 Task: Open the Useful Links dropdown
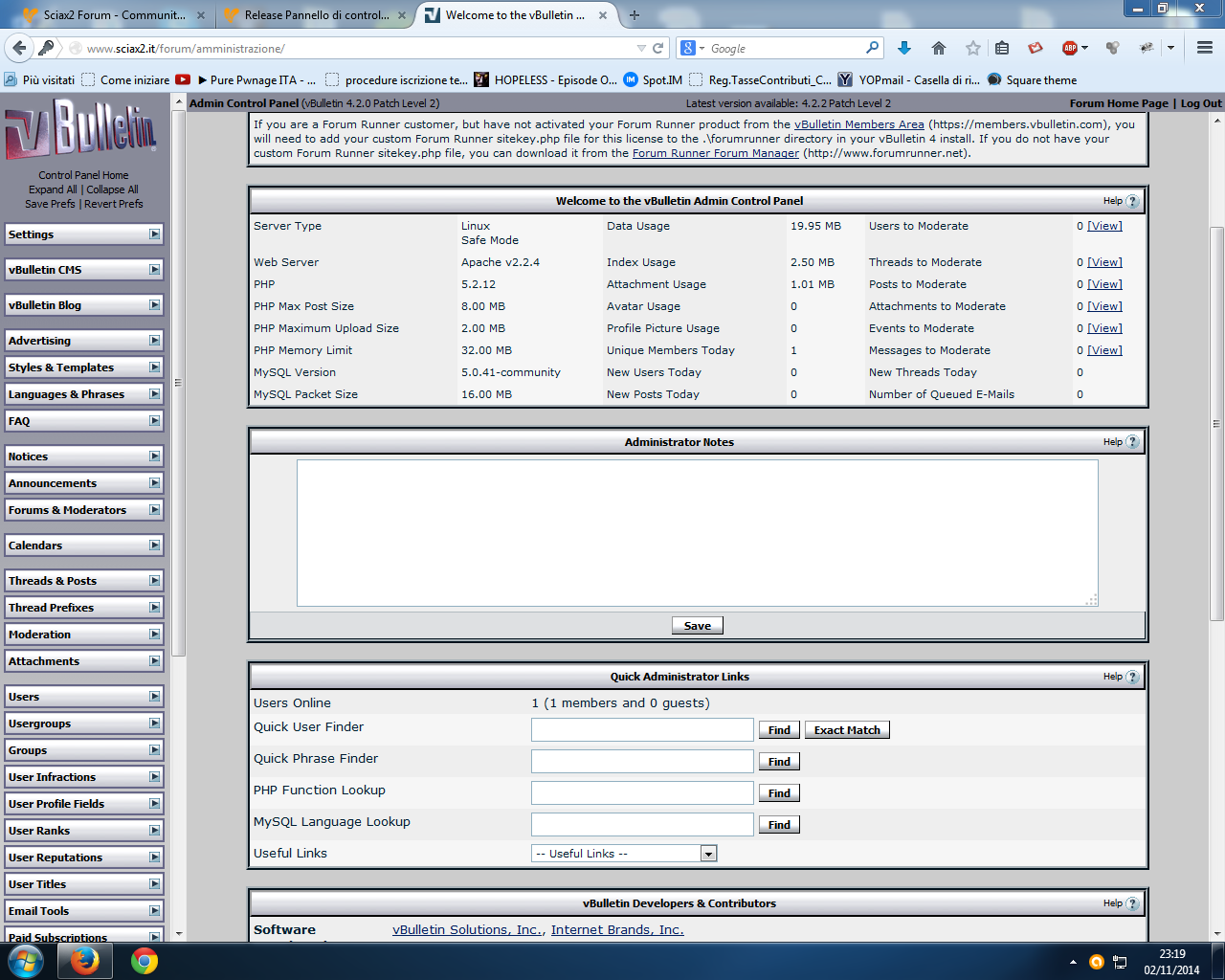pos(624,854)
